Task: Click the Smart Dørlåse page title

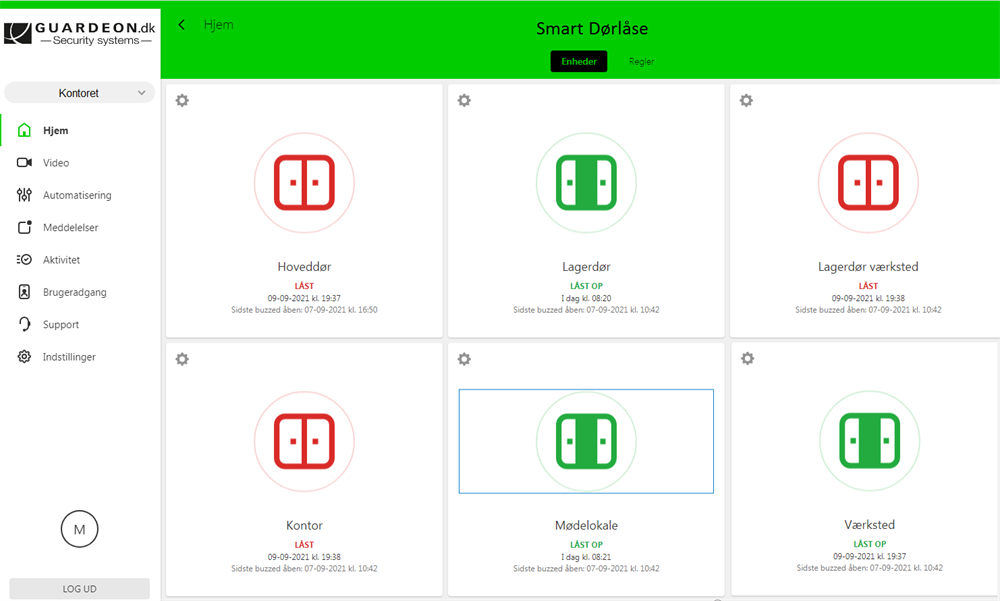Action: pos(592,29)
